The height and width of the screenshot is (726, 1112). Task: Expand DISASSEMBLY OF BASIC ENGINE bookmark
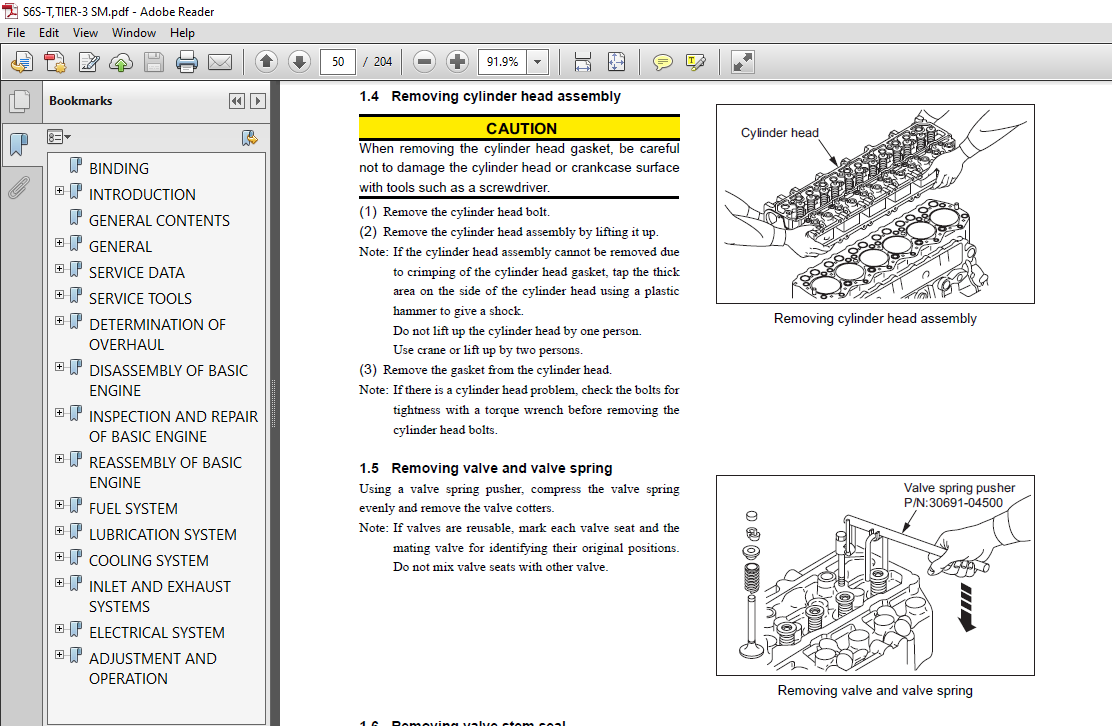(60, 367)
